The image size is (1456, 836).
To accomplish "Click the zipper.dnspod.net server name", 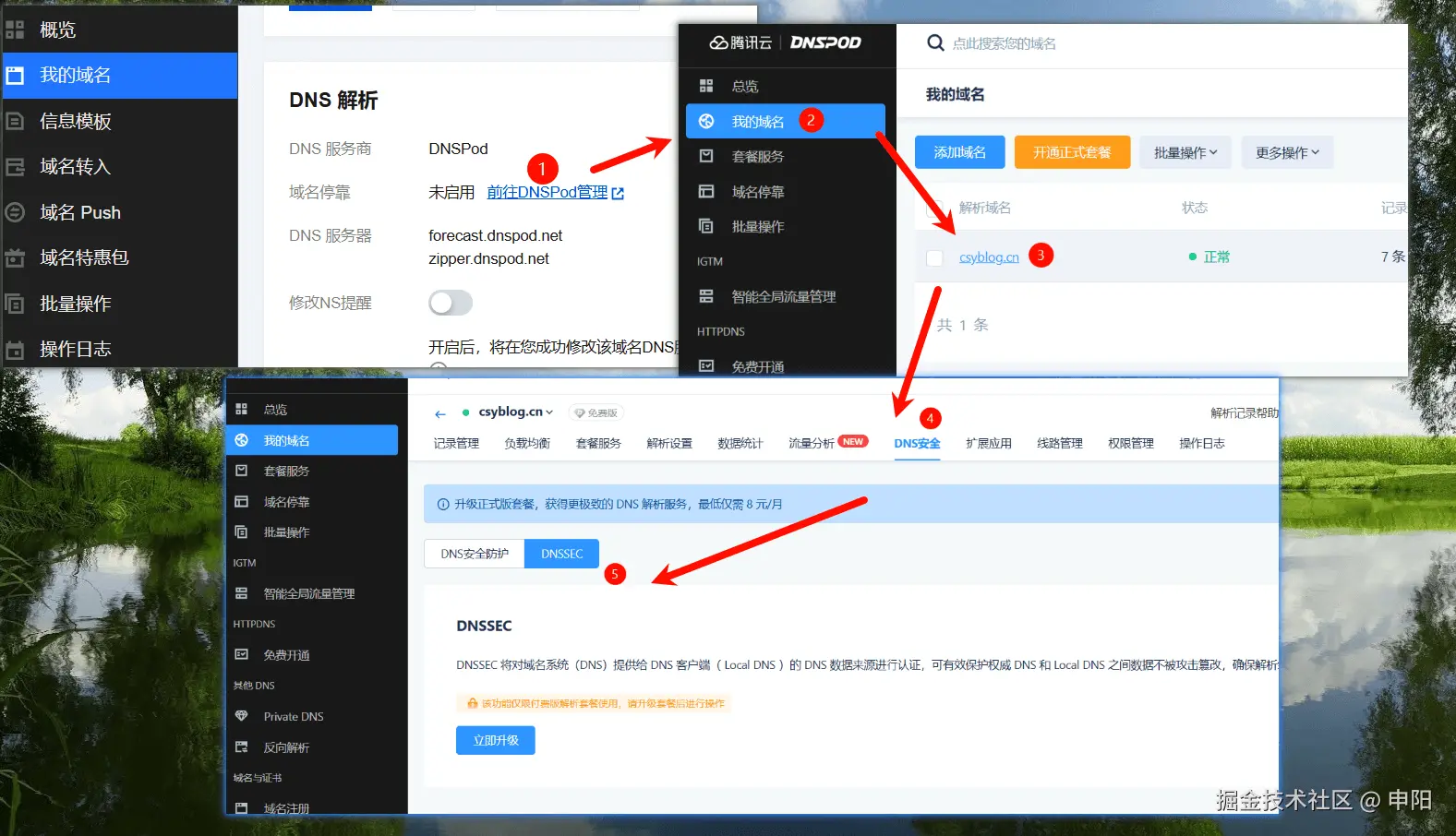I will (488, 258).
